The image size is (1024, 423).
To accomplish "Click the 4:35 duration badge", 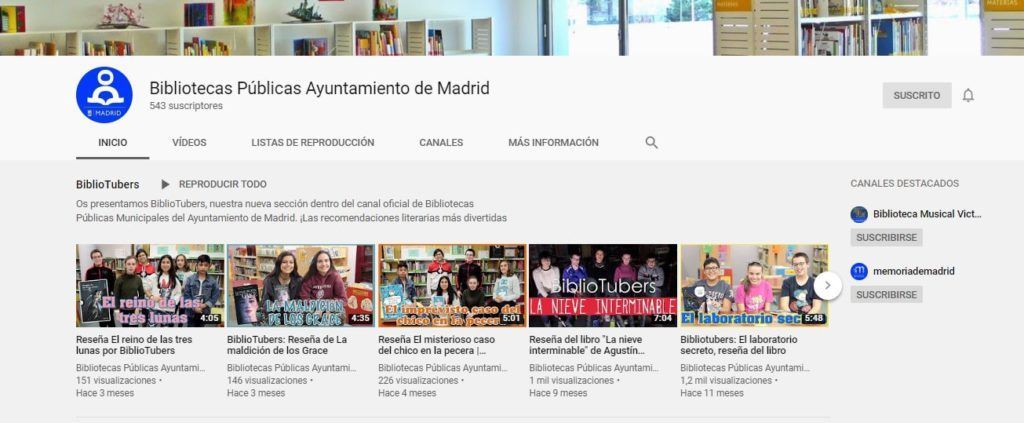I will coord(360,319).
